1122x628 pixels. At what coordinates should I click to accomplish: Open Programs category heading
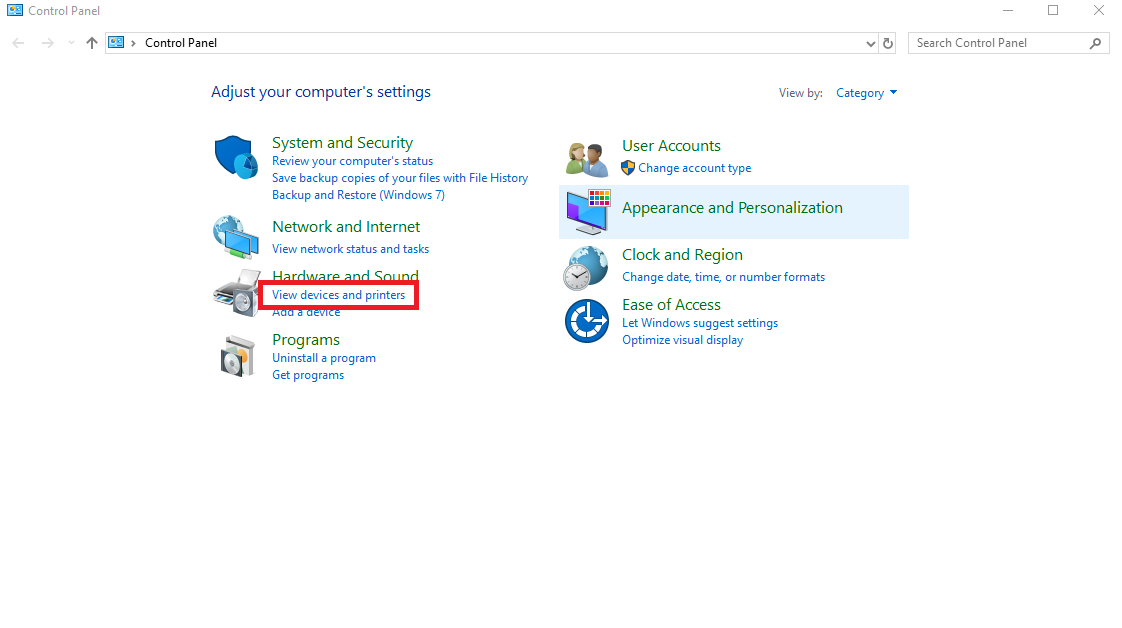click(306, 340)
